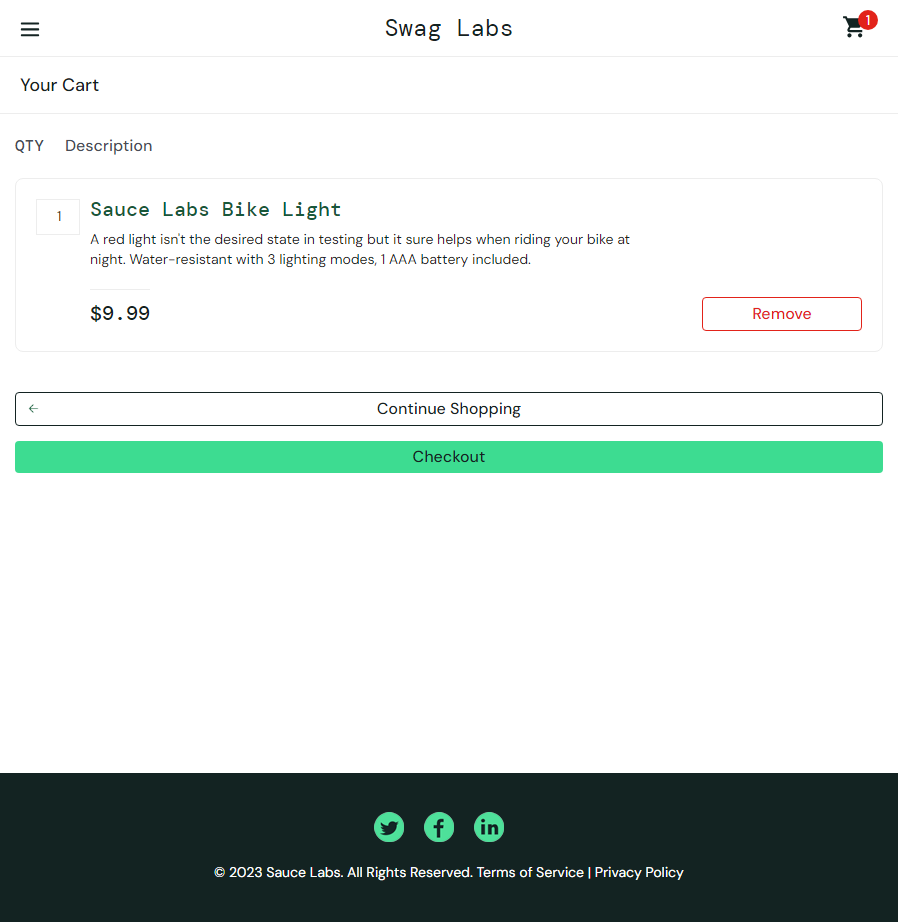The height and width of the screenshot is (922, 898).
Task: Click the back arrow in Continue Shopping
Action: click(x=34, y=408)
